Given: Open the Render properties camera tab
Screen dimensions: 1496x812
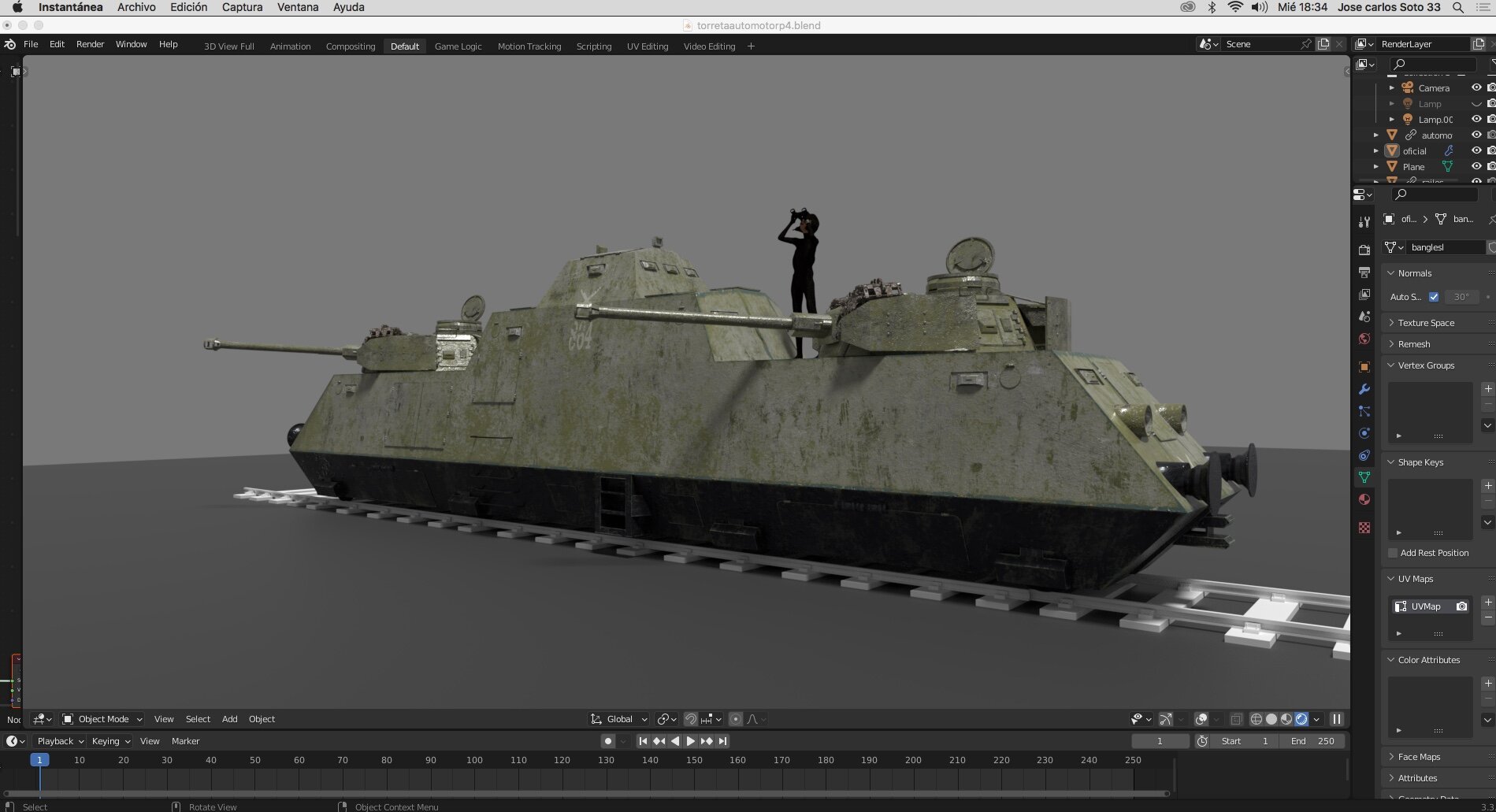Looking at the screenshot, I should (1364, 250).
